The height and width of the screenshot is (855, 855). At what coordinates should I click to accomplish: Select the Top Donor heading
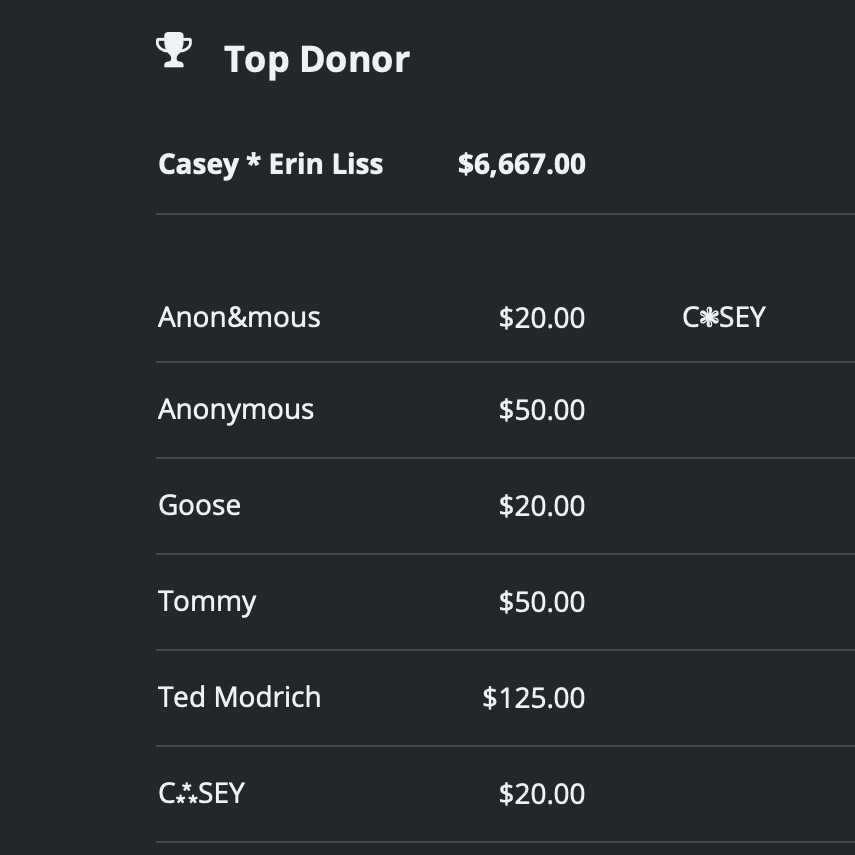[317, 59]
